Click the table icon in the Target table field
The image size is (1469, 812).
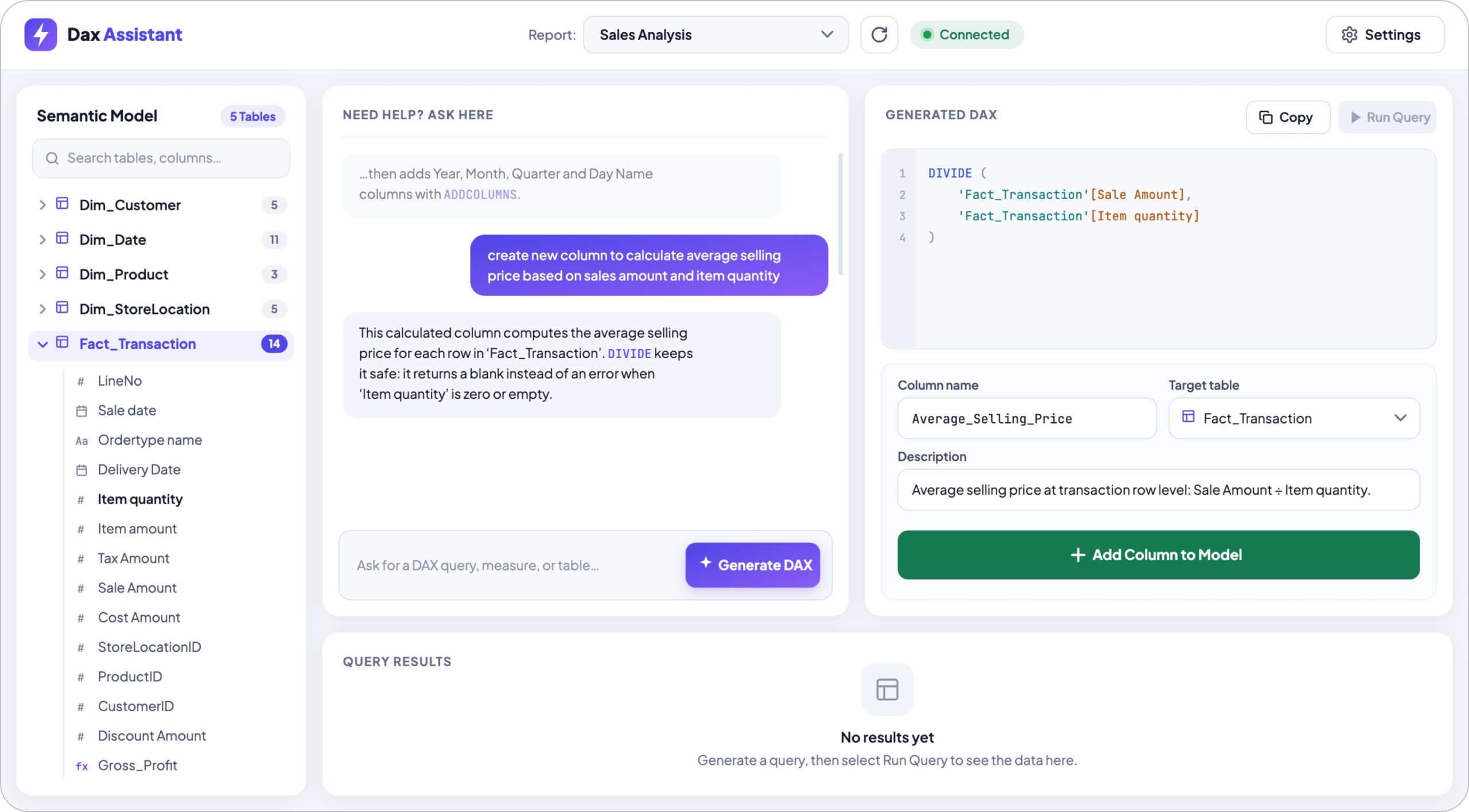[1188, 417]
